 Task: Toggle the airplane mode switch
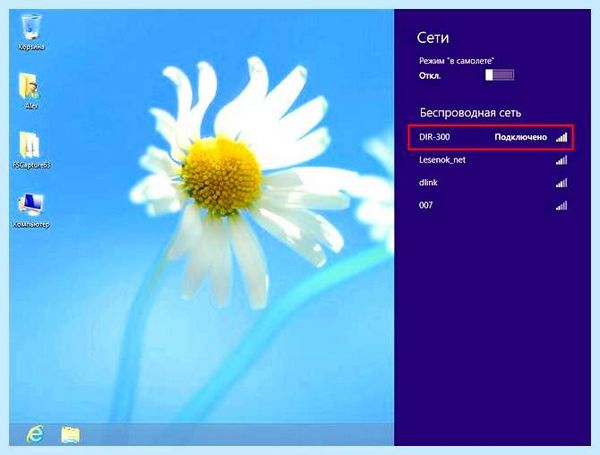499,75
